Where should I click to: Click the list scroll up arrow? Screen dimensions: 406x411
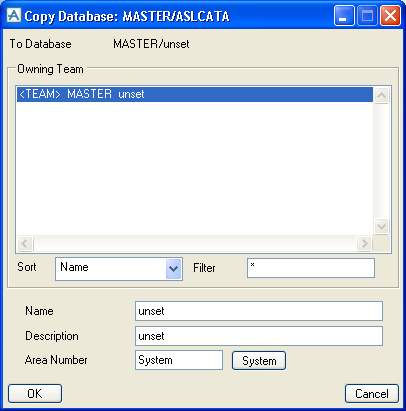point(381,96)
